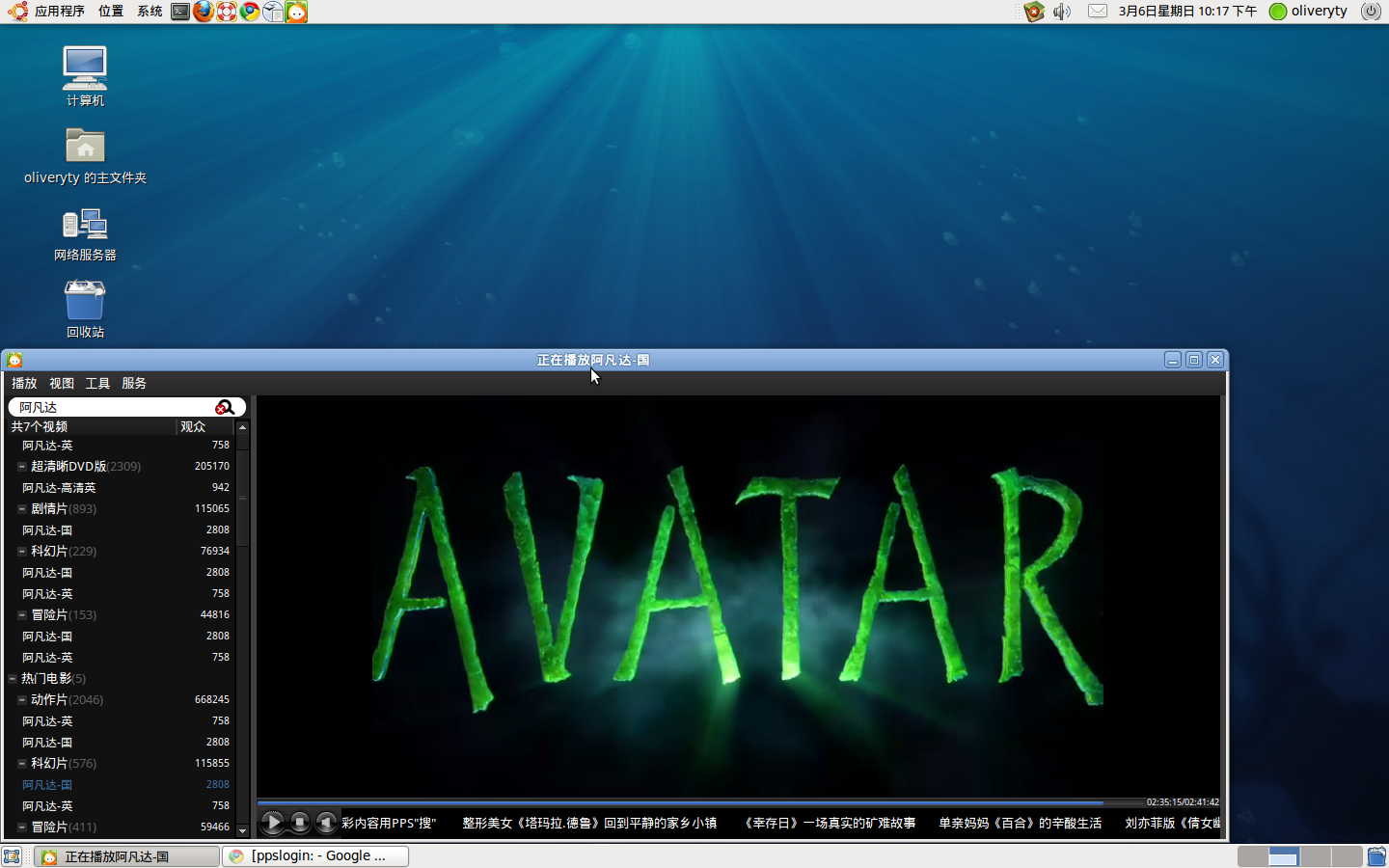Close the PPS player window

click(x=1215, y=360)
